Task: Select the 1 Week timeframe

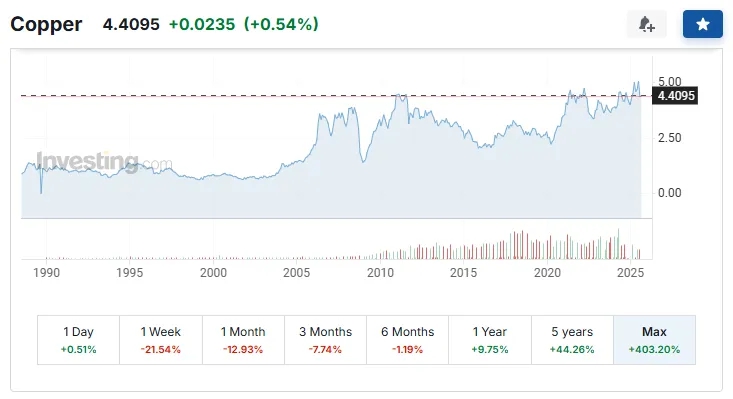Action: (x=161, y=340)
